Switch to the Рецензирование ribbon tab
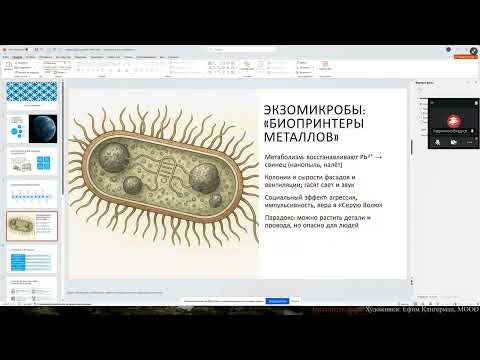This screenshot has width=480, height=360. [146, 57]
